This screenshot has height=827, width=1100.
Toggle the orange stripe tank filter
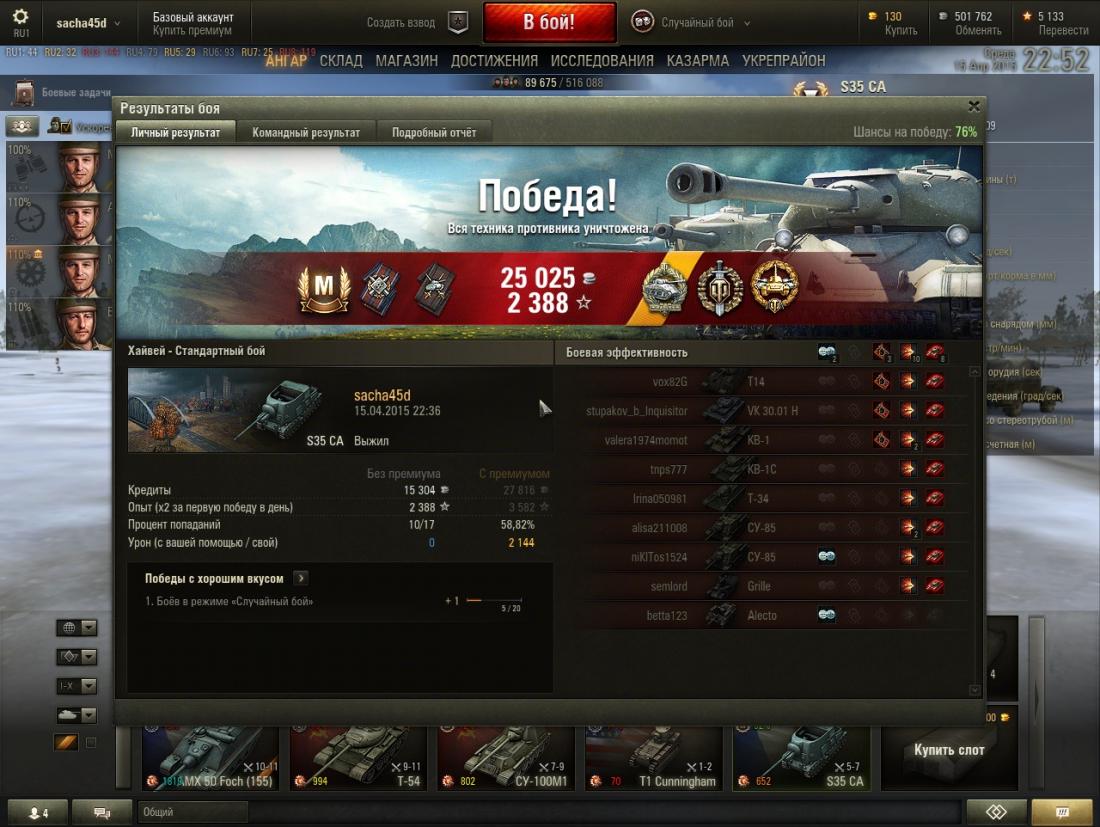point(65,742)
